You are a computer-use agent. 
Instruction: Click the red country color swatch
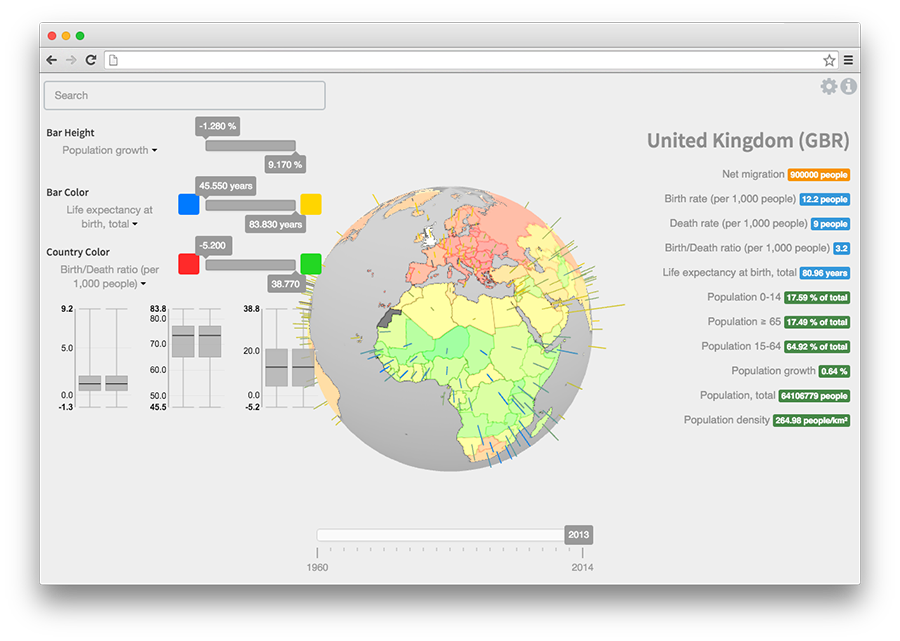pos(189,264)
